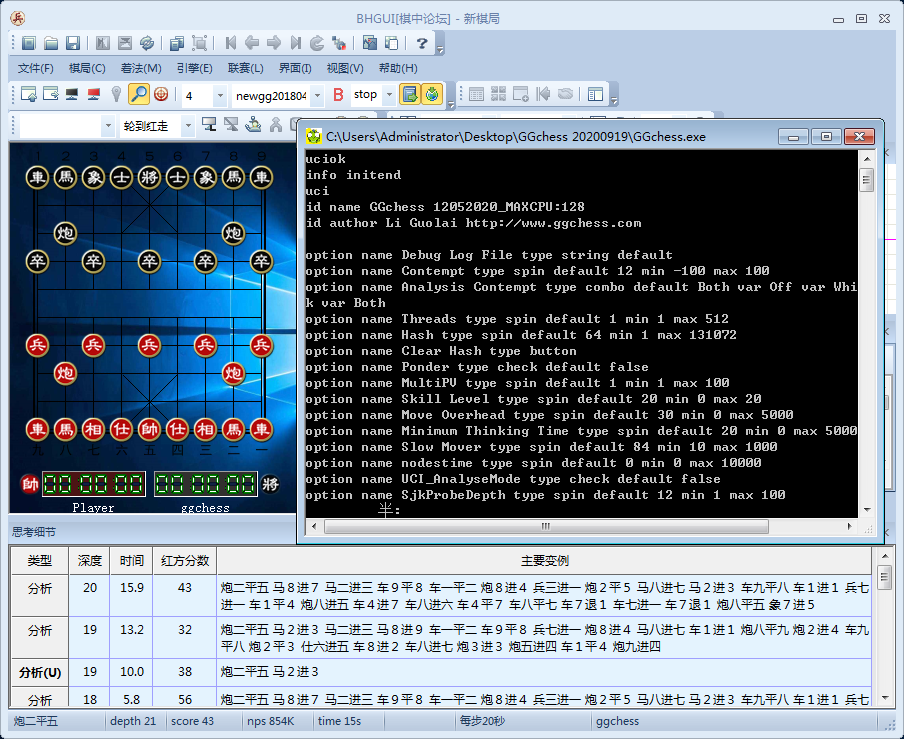This screenshot has width=904, height=739.
Task: Open the 文件(F) menu
Action: tap(36, 68)
